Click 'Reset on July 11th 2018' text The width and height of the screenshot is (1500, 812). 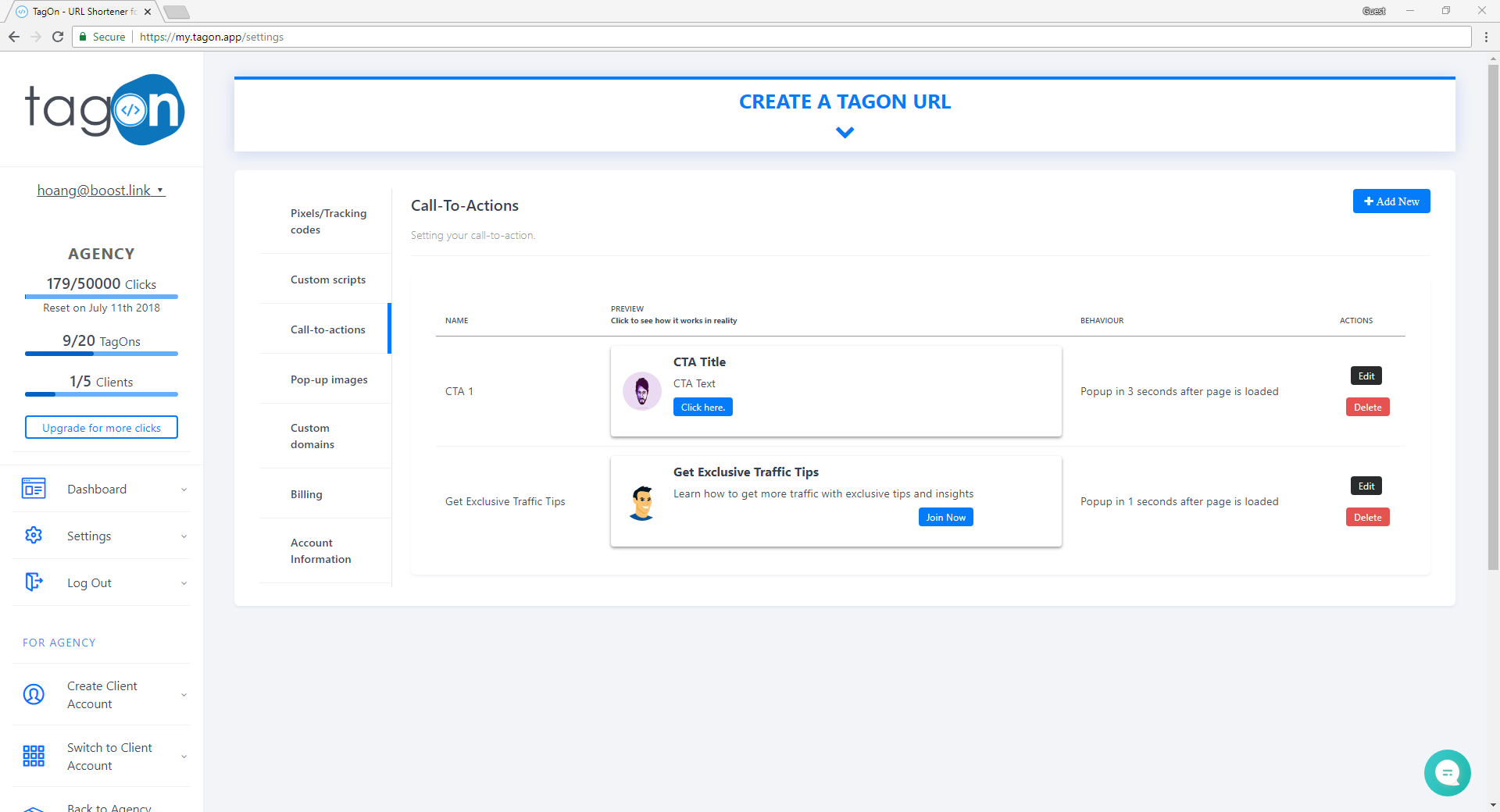point(102,308)
